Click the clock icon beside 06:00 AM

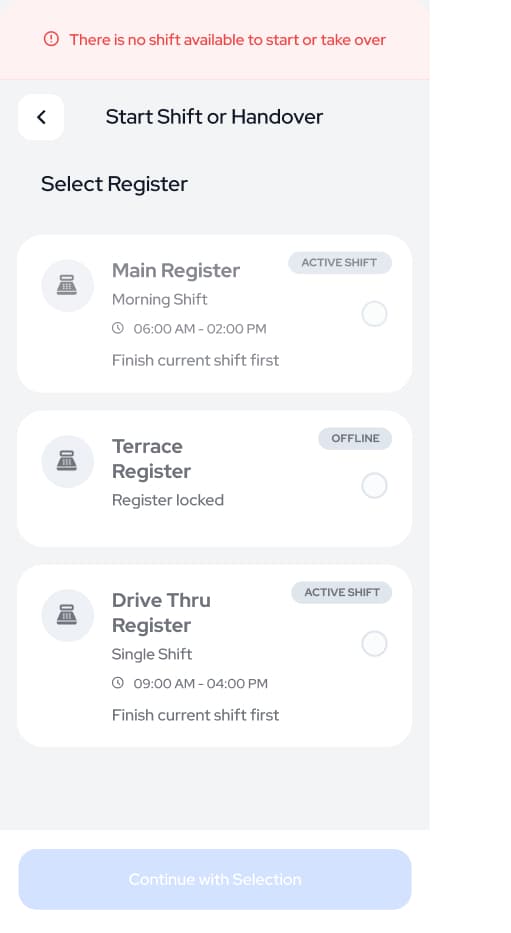118,328
